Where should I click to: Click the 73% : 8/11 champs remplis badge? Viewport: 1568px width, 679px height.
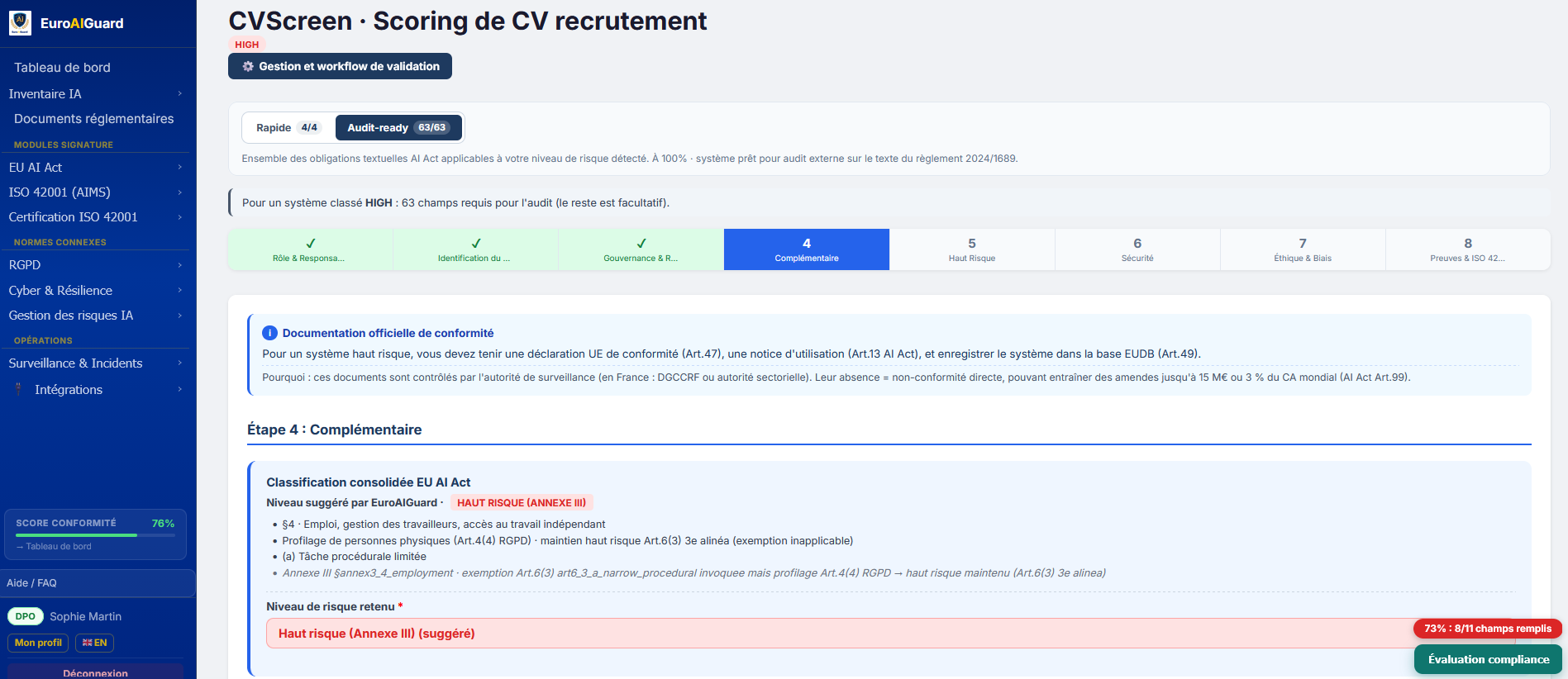(1488, 629)
